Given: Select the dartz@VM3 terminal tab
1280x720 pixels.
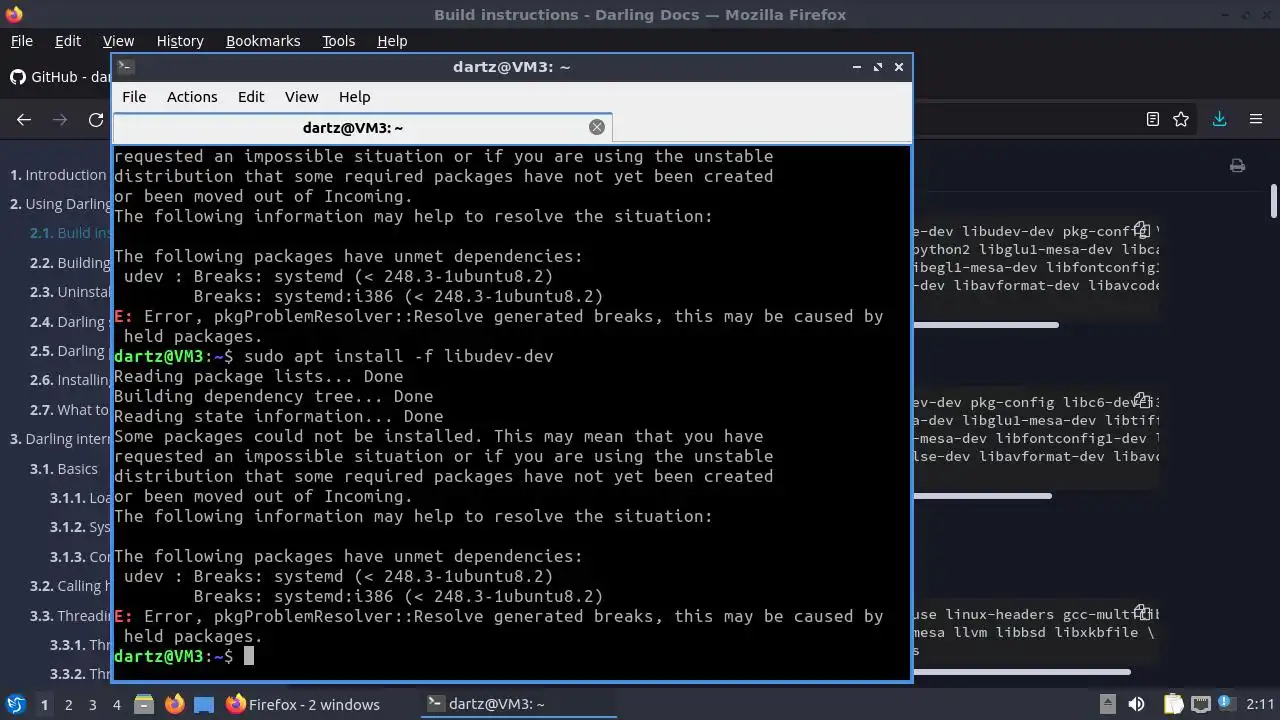Looking at the screenshot, I should (352, 127).
